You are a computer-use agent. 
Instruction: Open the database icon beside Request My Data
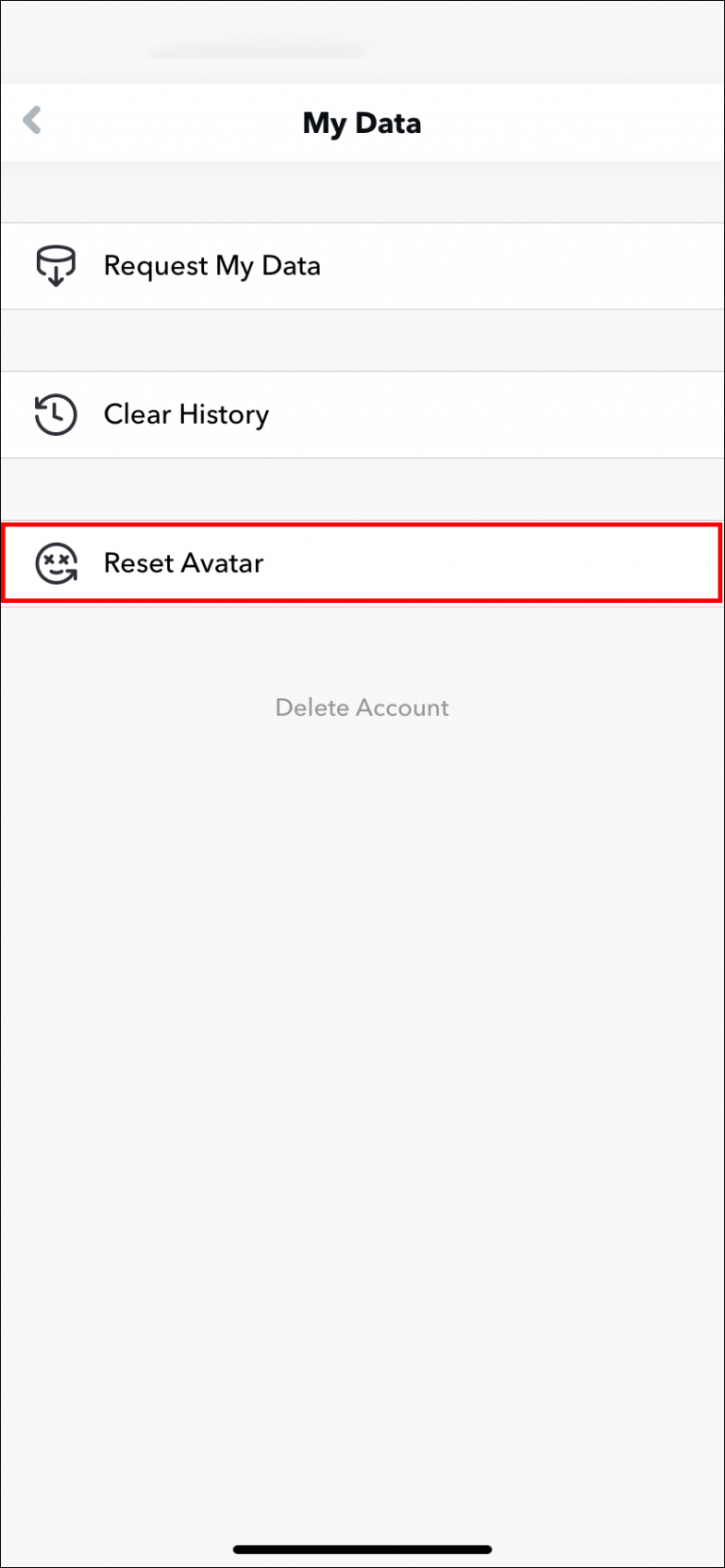(x=56, y=265)
